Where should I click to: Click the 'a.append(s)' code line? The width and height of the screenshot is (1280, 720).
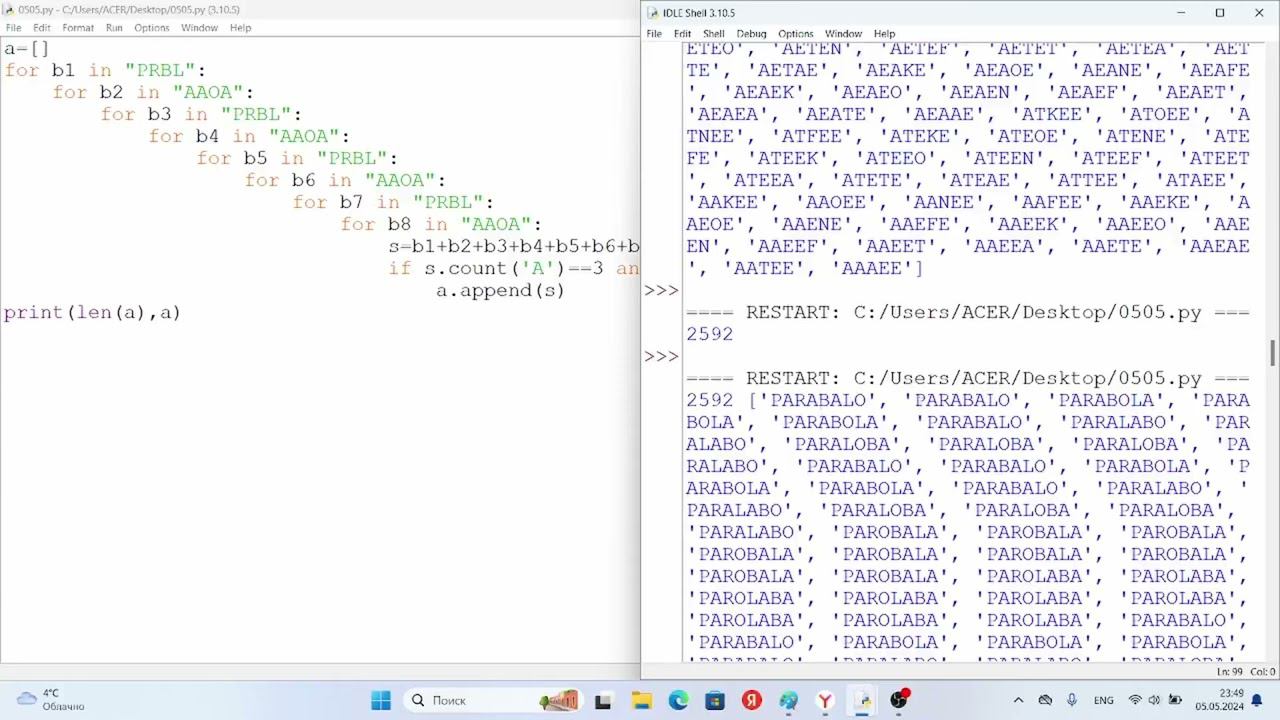pos(500,290)
